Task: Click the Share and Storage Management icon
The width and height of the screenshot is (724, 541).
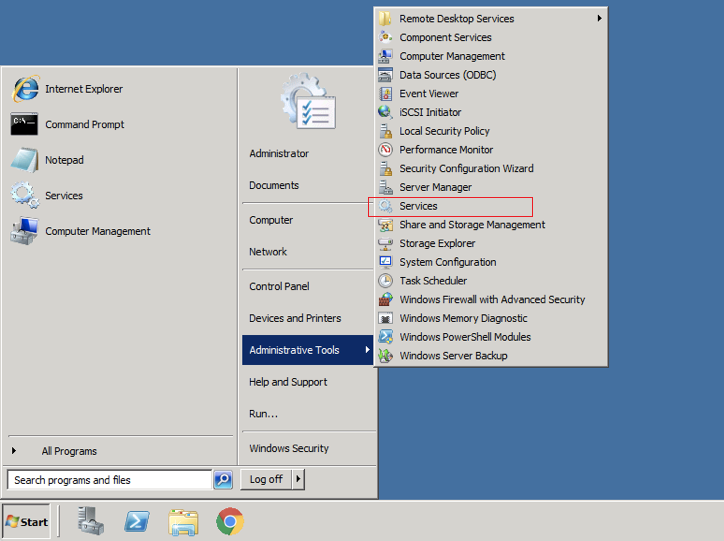Action: point(385,225)
